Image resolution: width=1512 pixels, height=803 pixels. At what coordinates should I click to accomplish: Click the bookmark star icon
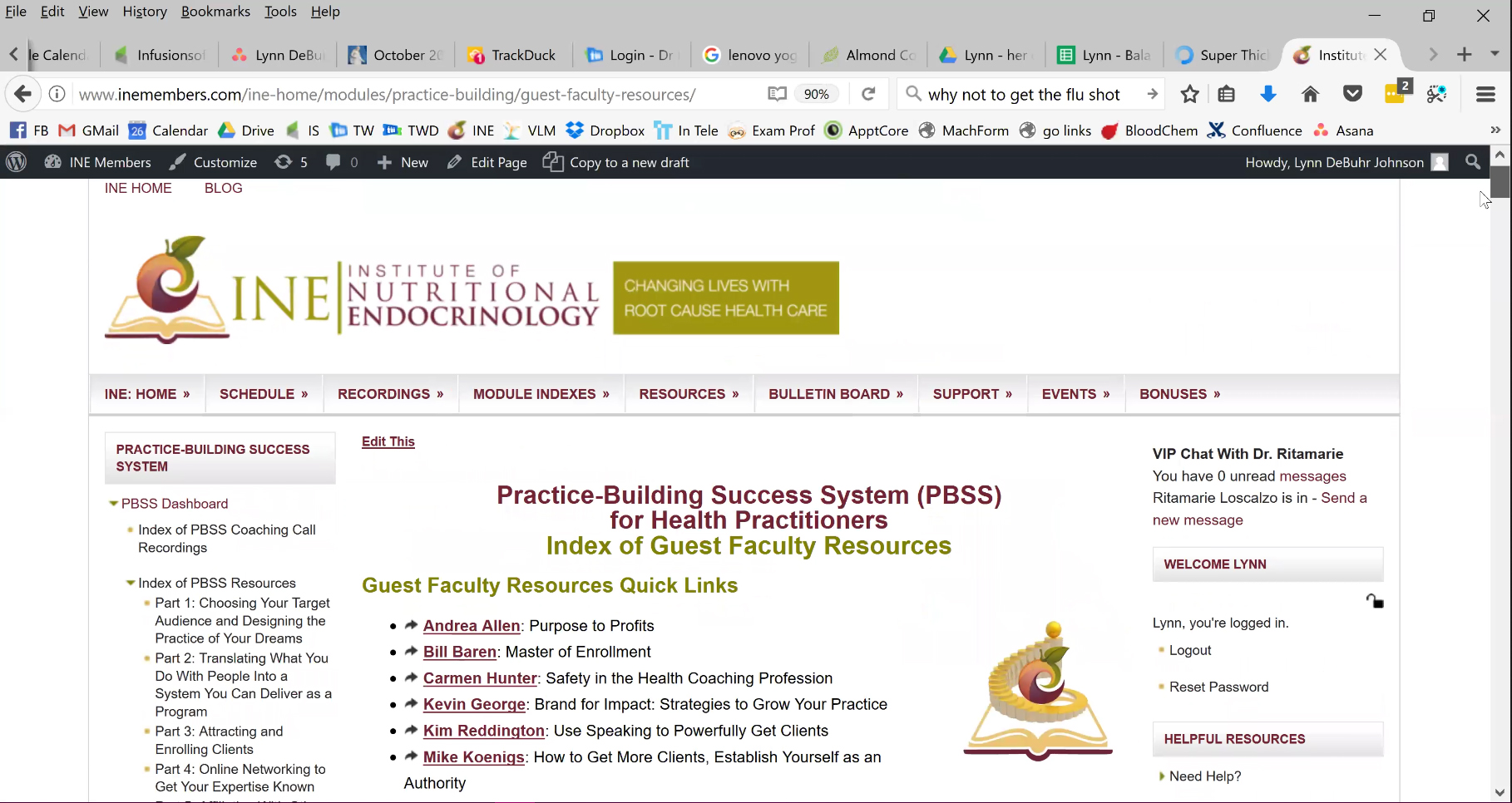pos(1189,95)
